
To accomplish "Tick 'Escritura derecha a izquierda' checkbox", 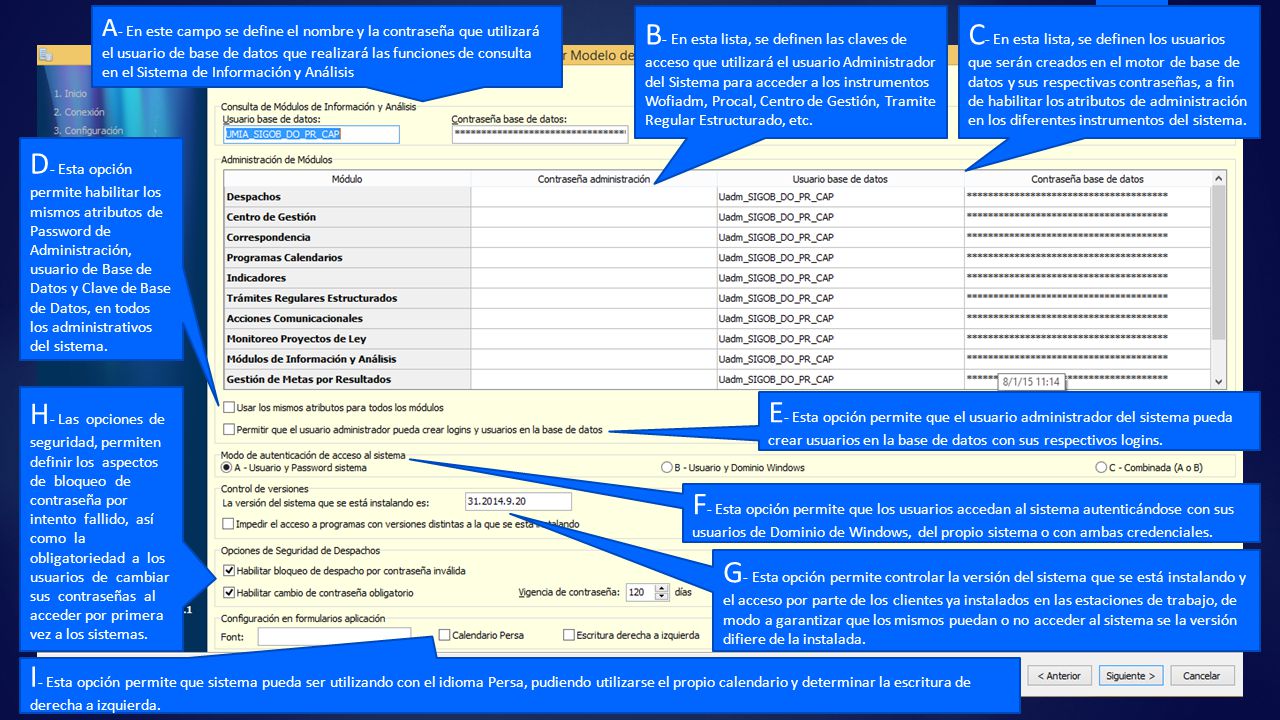I will [569, 635].
